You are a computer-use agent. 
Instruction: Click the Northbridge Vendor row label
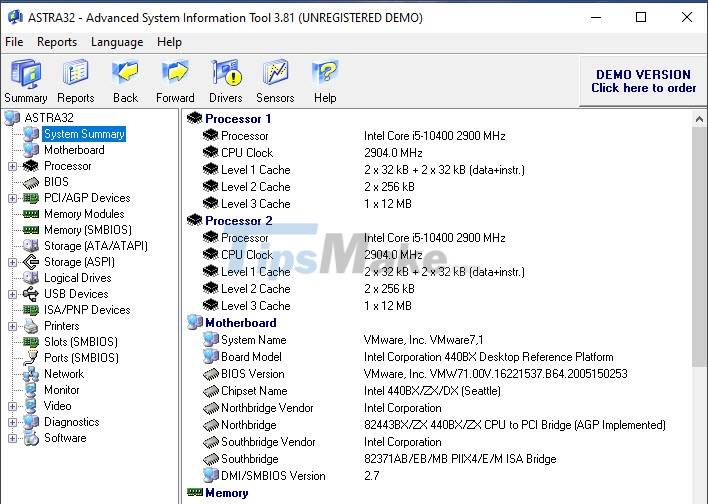click(x=267, y=408)
